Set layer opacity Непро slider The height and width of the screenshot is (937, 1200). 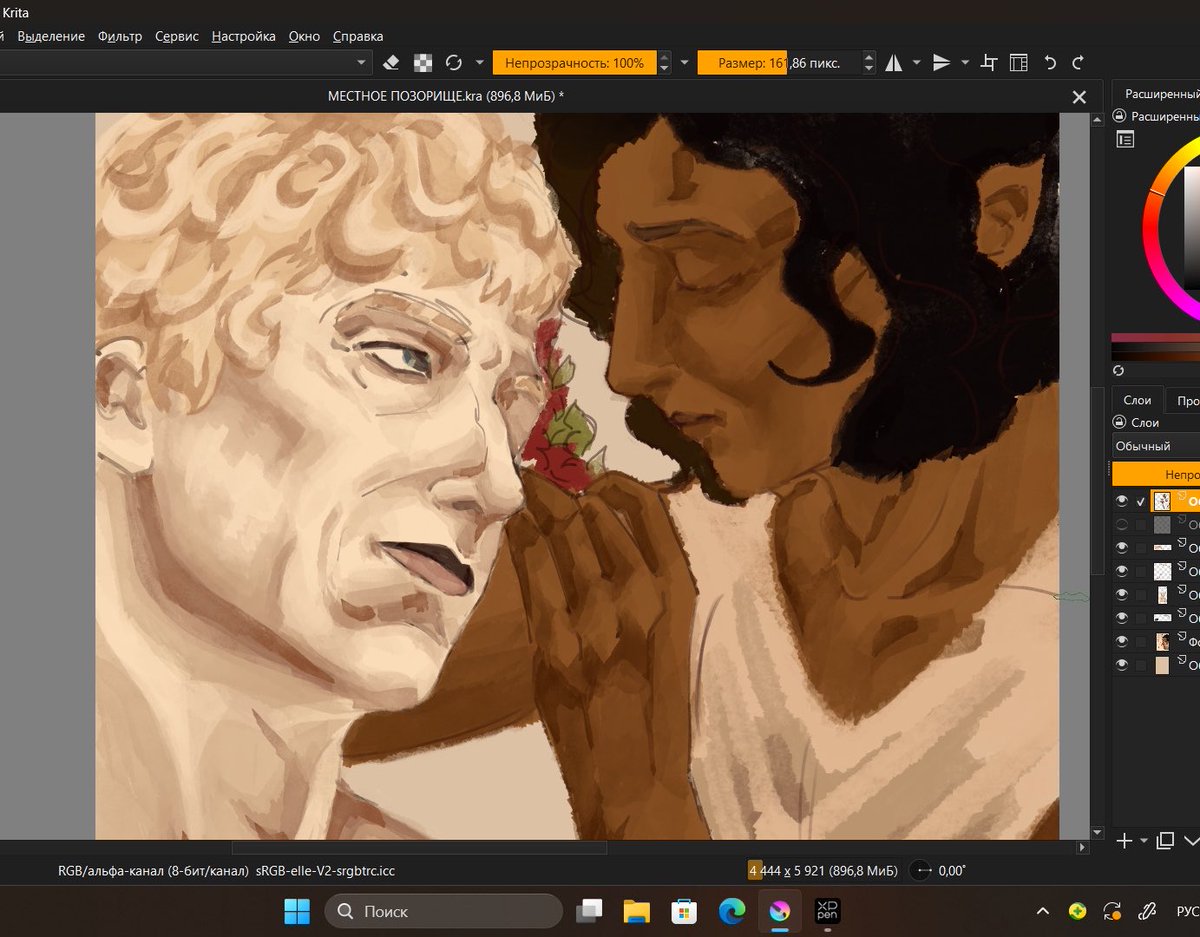pyautogui.click(x=1156, y=474)
